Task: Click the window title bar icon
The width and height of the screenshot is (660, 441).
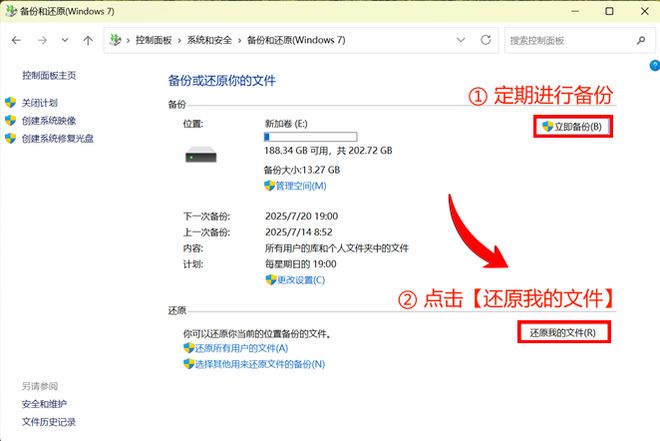Action: click(x=11, y=11)
